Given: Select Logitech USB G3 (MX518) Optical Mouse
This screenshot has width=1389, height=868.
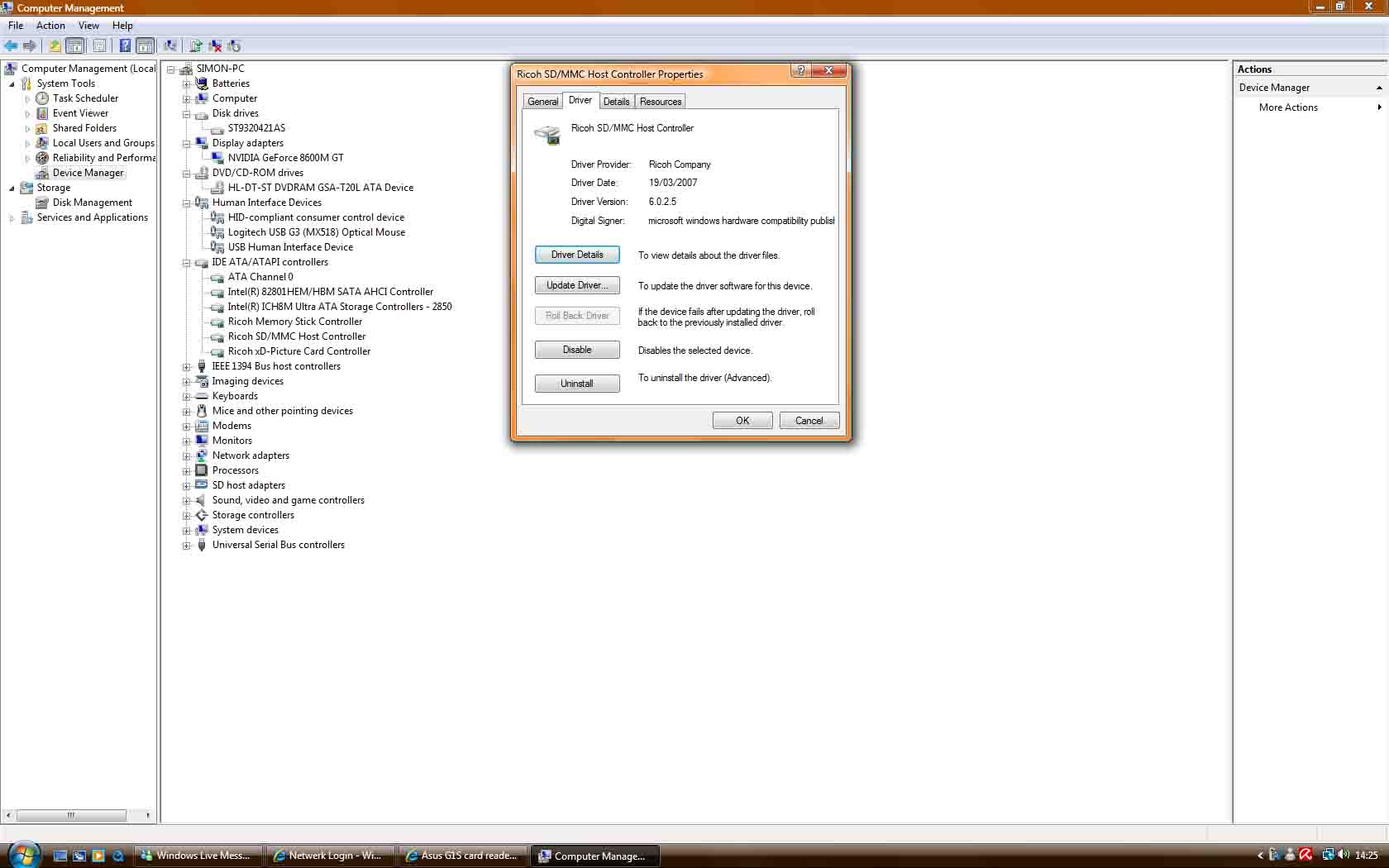Looking at the screenshot, I should coord(317,232).
